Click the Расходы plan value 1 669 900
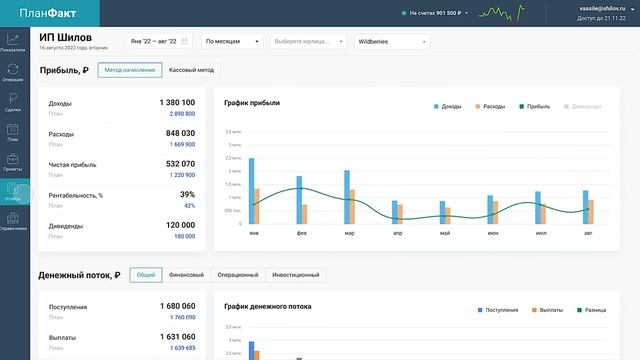This screenshot has height=360, width=640. [182, 144]
